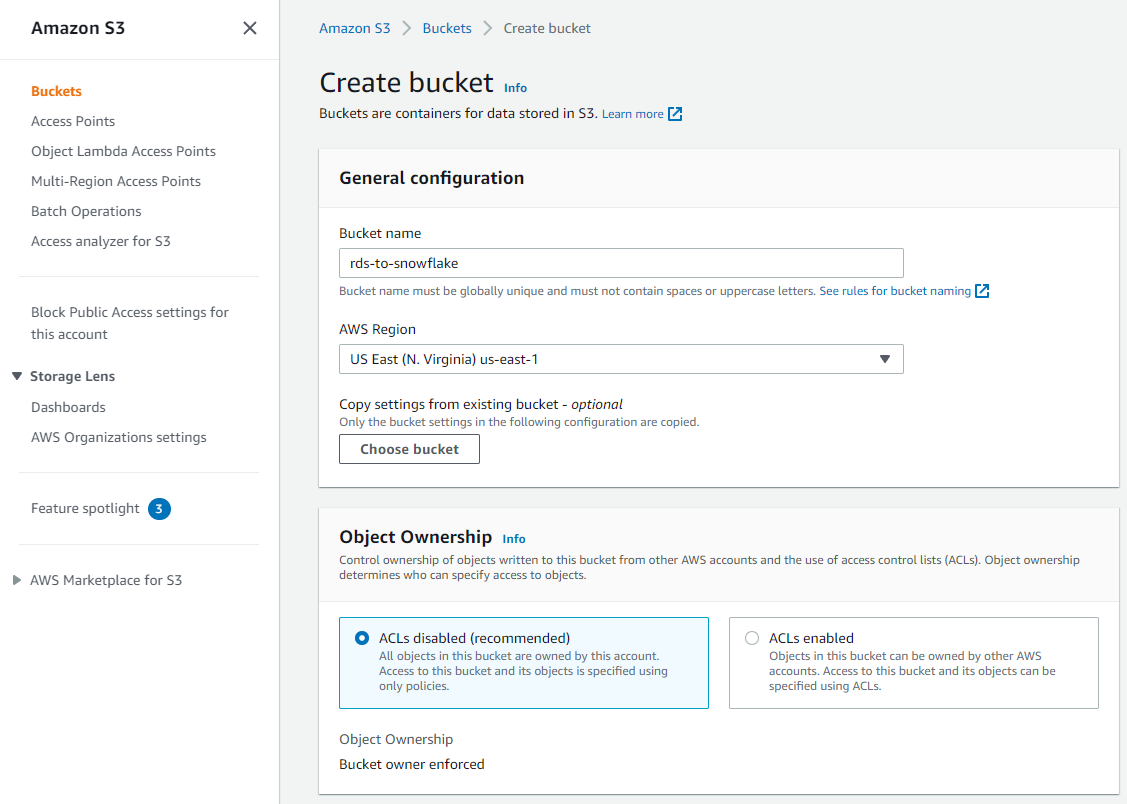
Task: Open Multi-Region Access Points
Action: [x=116, y=182]
